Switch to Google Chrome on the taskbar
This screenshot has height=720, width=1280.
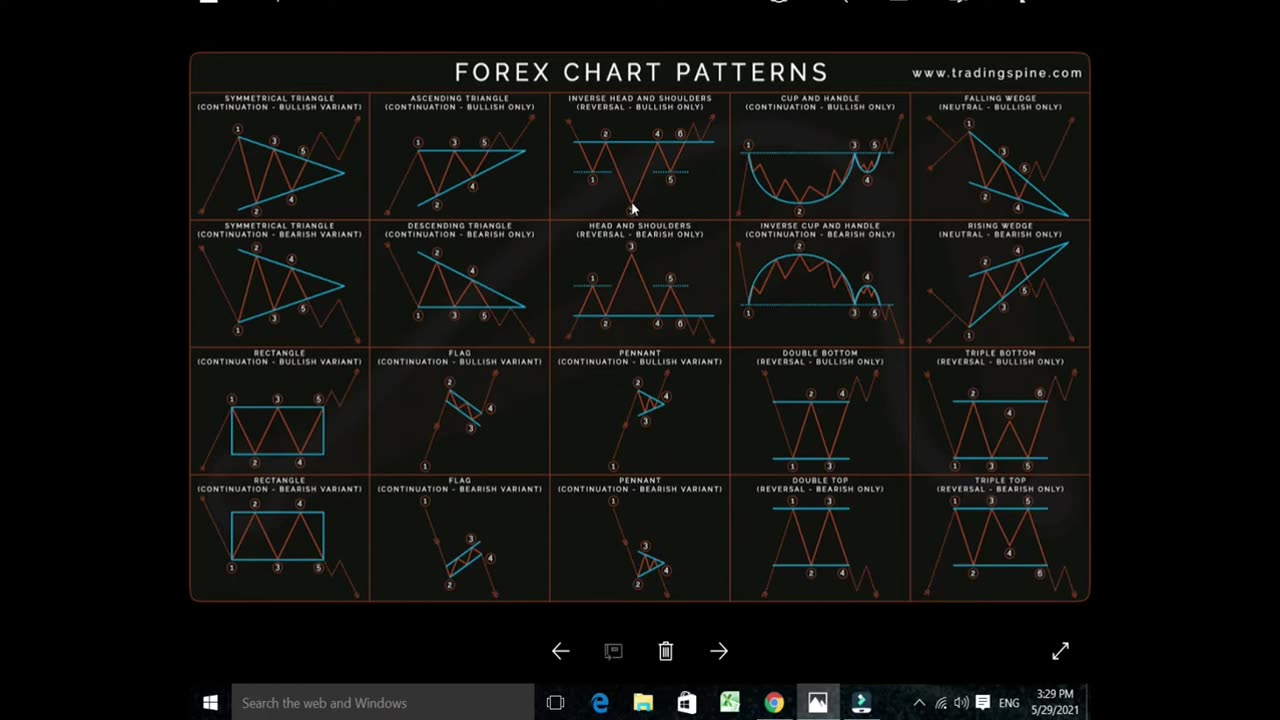774,703
